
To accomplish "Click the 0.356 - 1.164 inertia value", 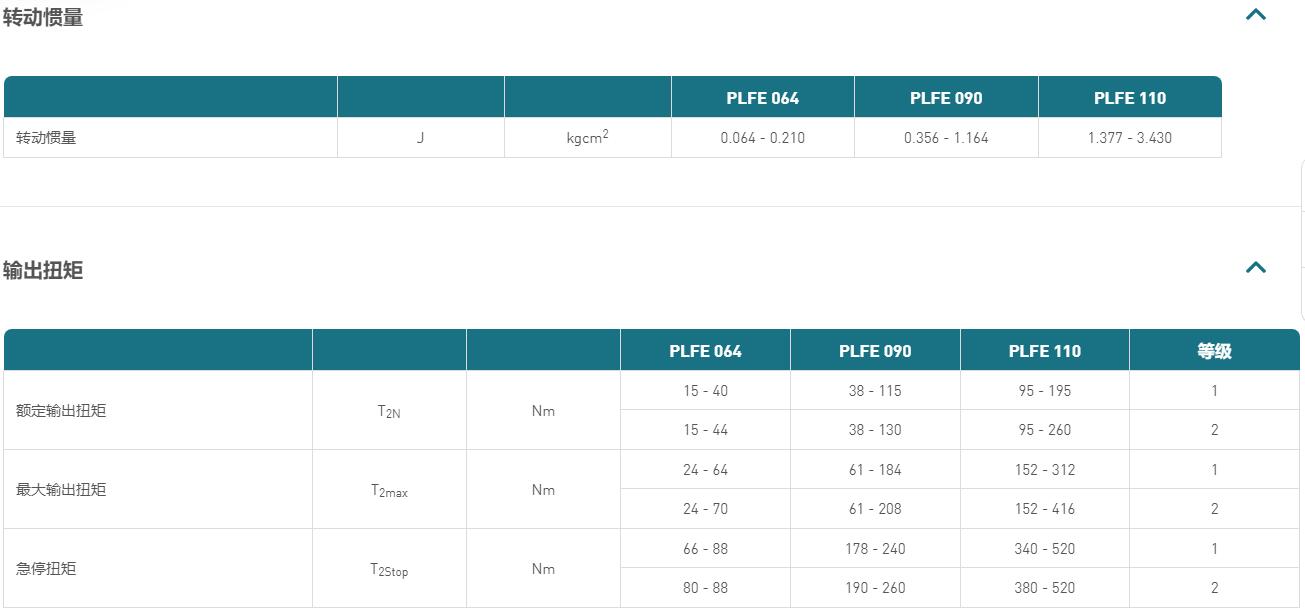I will point(946,138).
